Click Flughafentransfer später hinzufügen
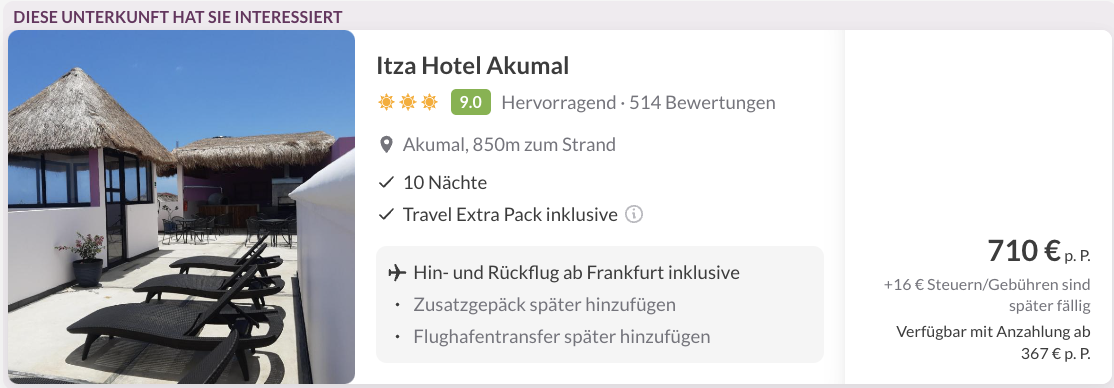The image size is (1114, 388). click(x=561, y=336)
